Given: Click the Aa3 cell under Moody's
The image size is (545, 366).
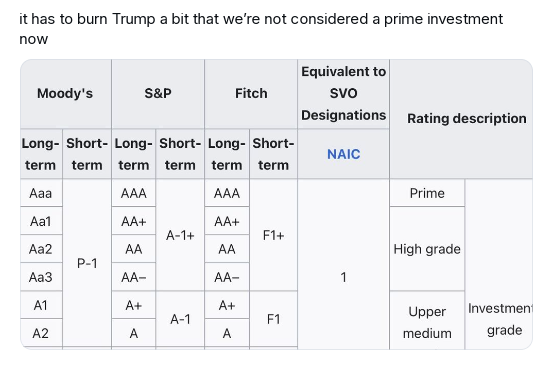Looking at the screenshot, I should pyautogui.click(x=41, y=277).
